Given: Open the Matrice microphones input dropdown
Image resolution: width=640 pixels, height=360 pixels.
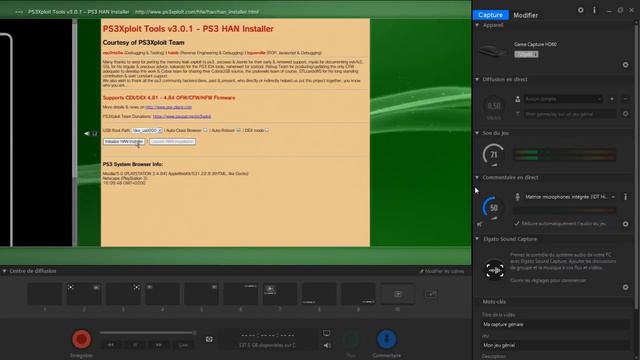Looking at the screenshot, I should coord(570,197).
